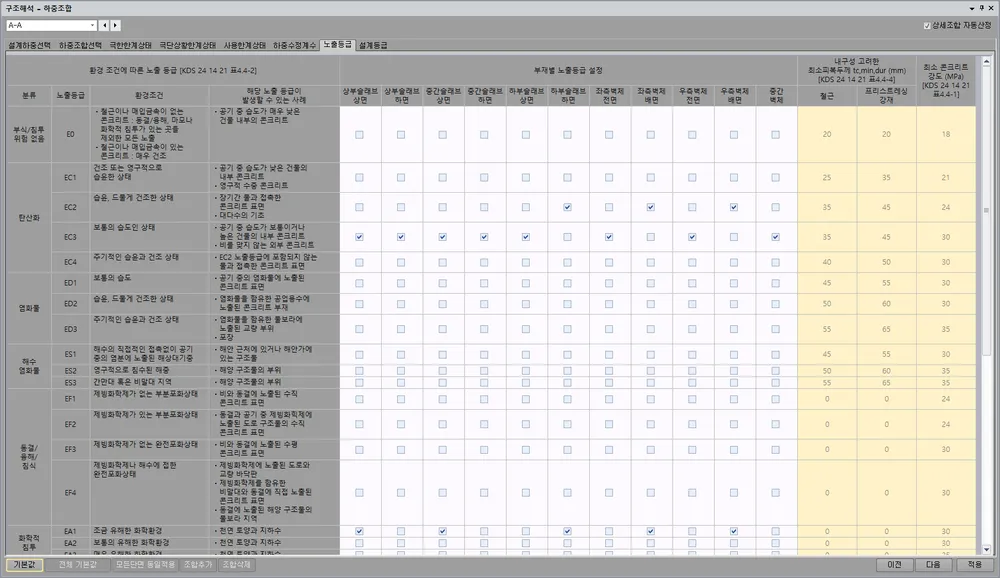Image resolution: width=1000 pixels, height=578 pixels.
Task: Check ED3 for 중간벽체
Action: point(776,329)
